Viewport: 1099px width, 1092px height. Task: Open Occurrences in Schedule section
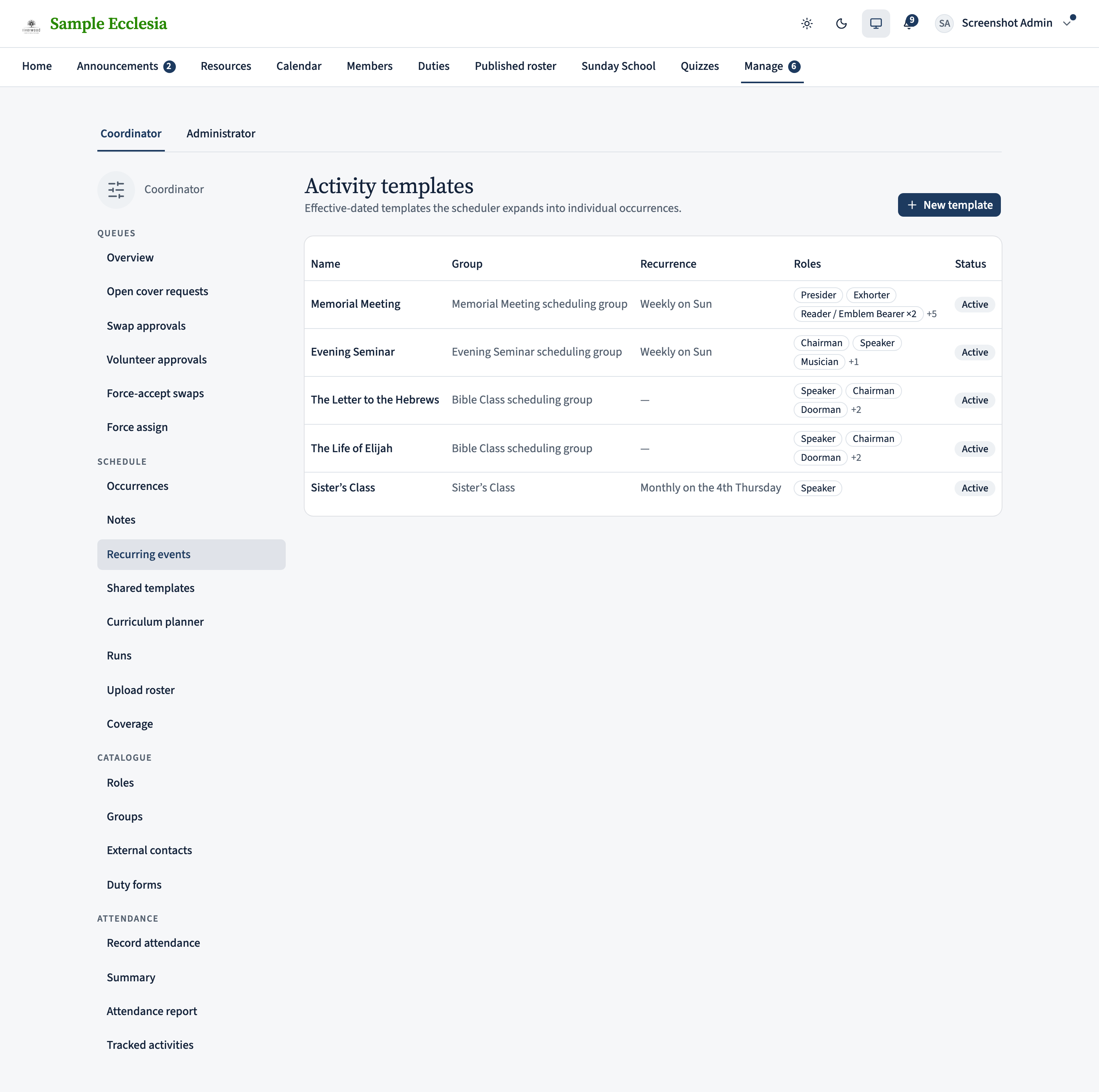point(191,486)
